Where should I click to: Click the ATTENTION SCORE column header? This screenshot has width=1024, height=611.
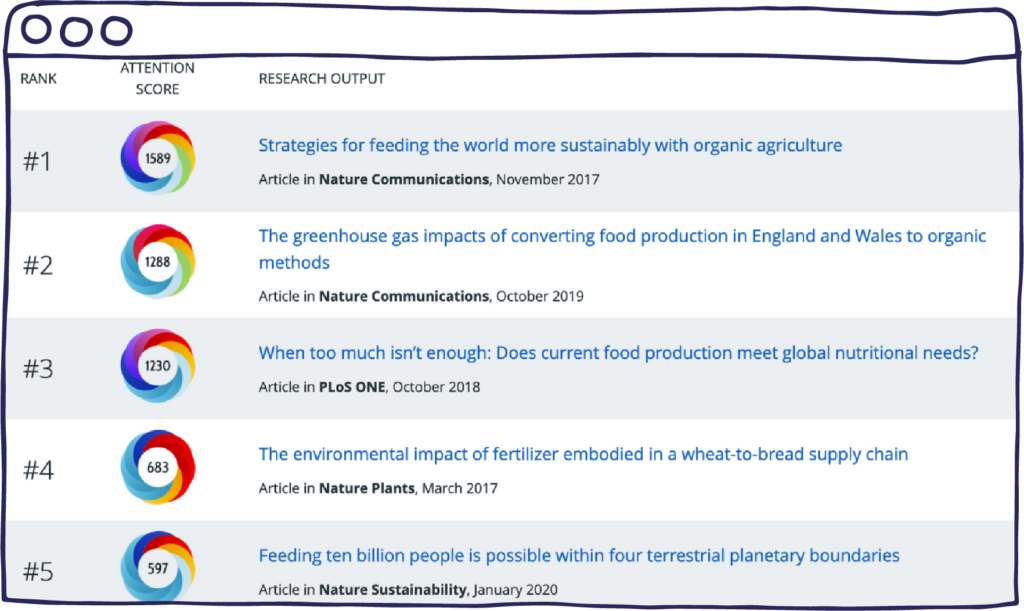[157, 78]
